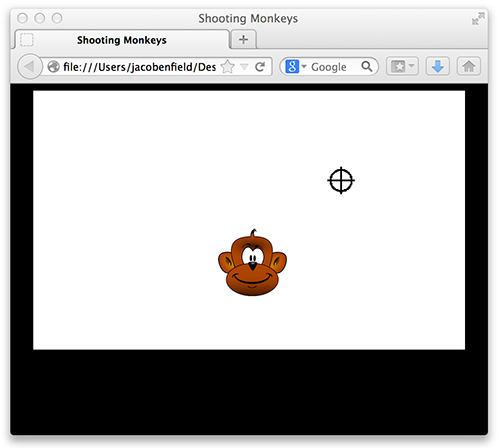This screenshot has height=448, width=500.
Task: Go to home page via house icon
Action: [469, 66]
